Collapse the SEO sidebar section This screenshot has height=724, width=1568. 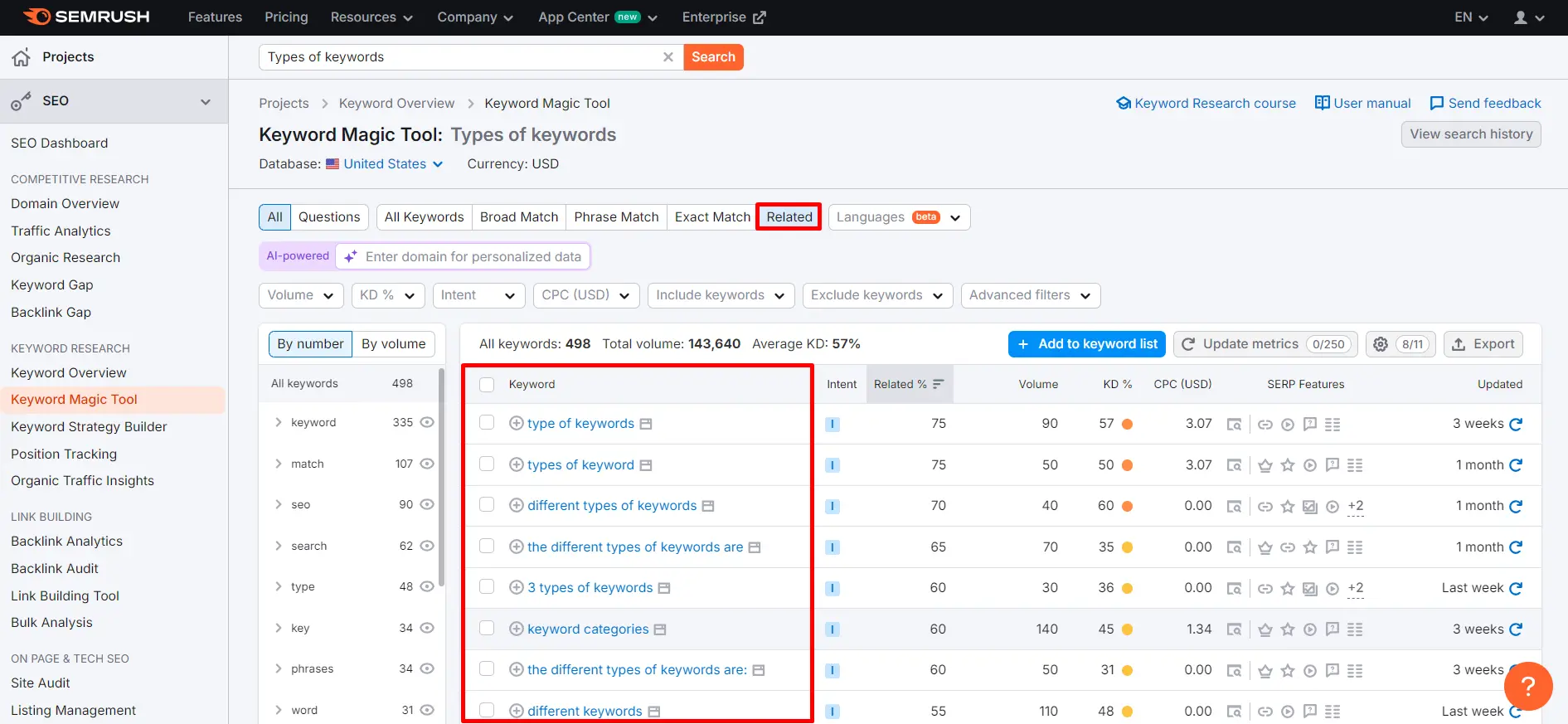[x=206, y=101]
